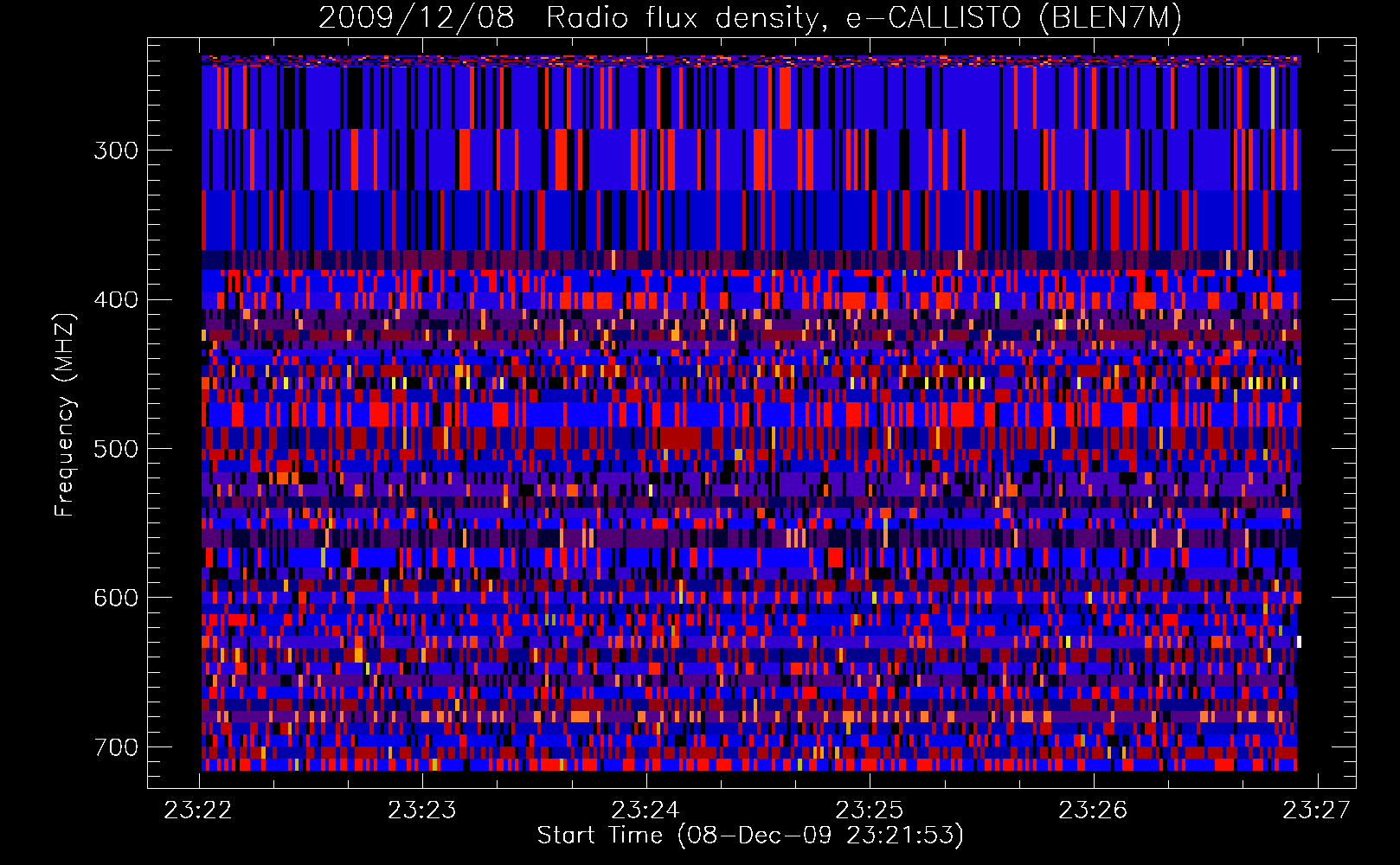Viewport: 1400px width, 865px height.
Task: Click the 23:23 time tick label
Action: point(422,810)
